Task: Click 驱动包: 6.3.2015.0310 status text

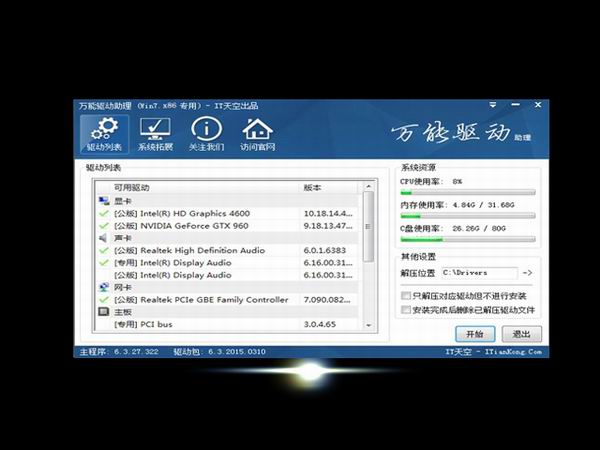Action: [x=219, y=352]
